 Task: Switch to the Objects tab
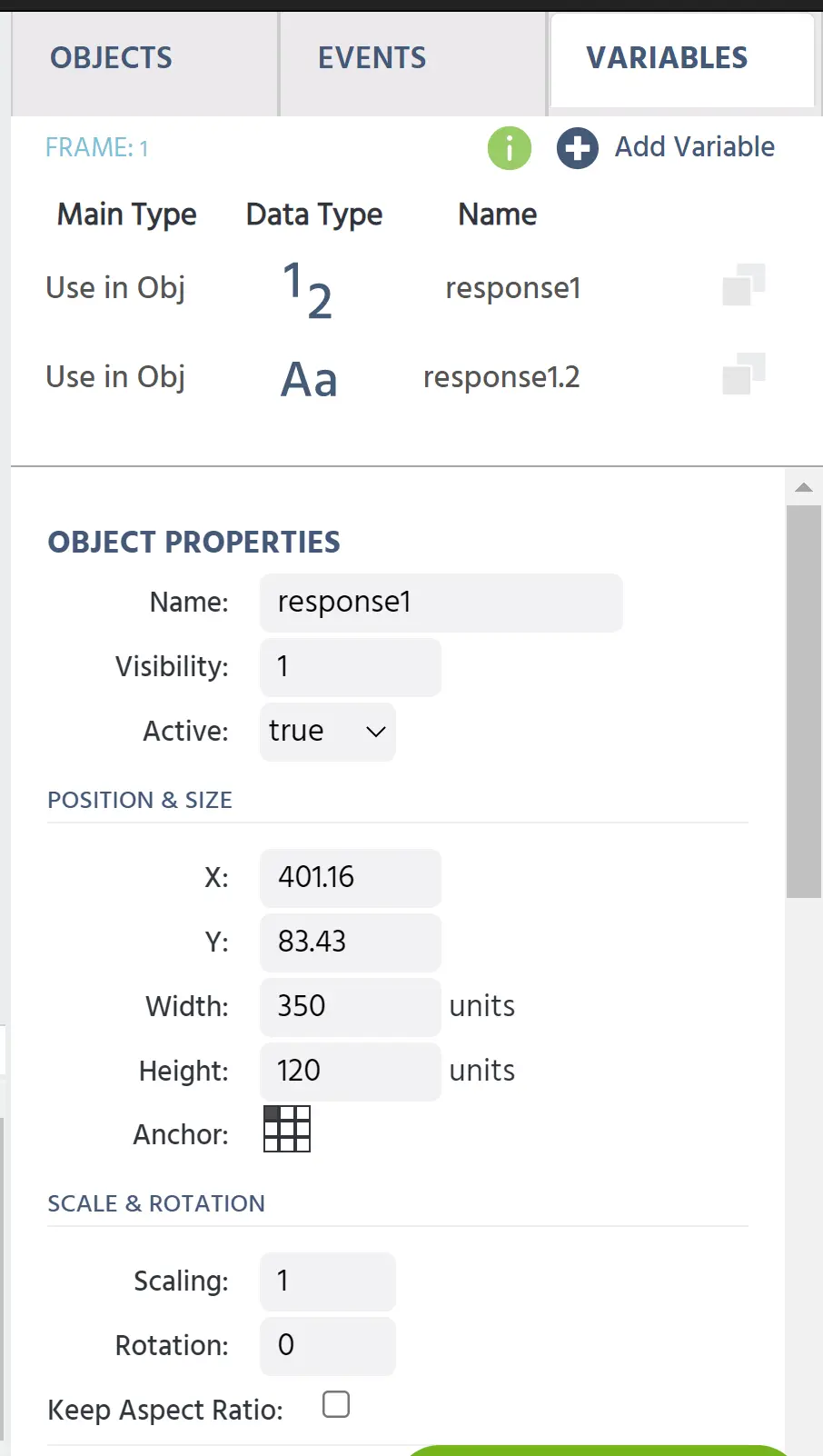[x=111, y=58]
